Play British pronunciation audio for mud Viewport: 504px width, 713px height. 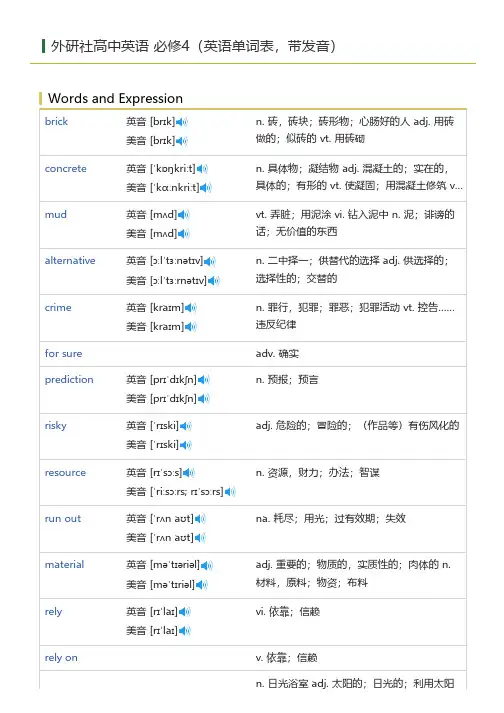pos(183,215)
